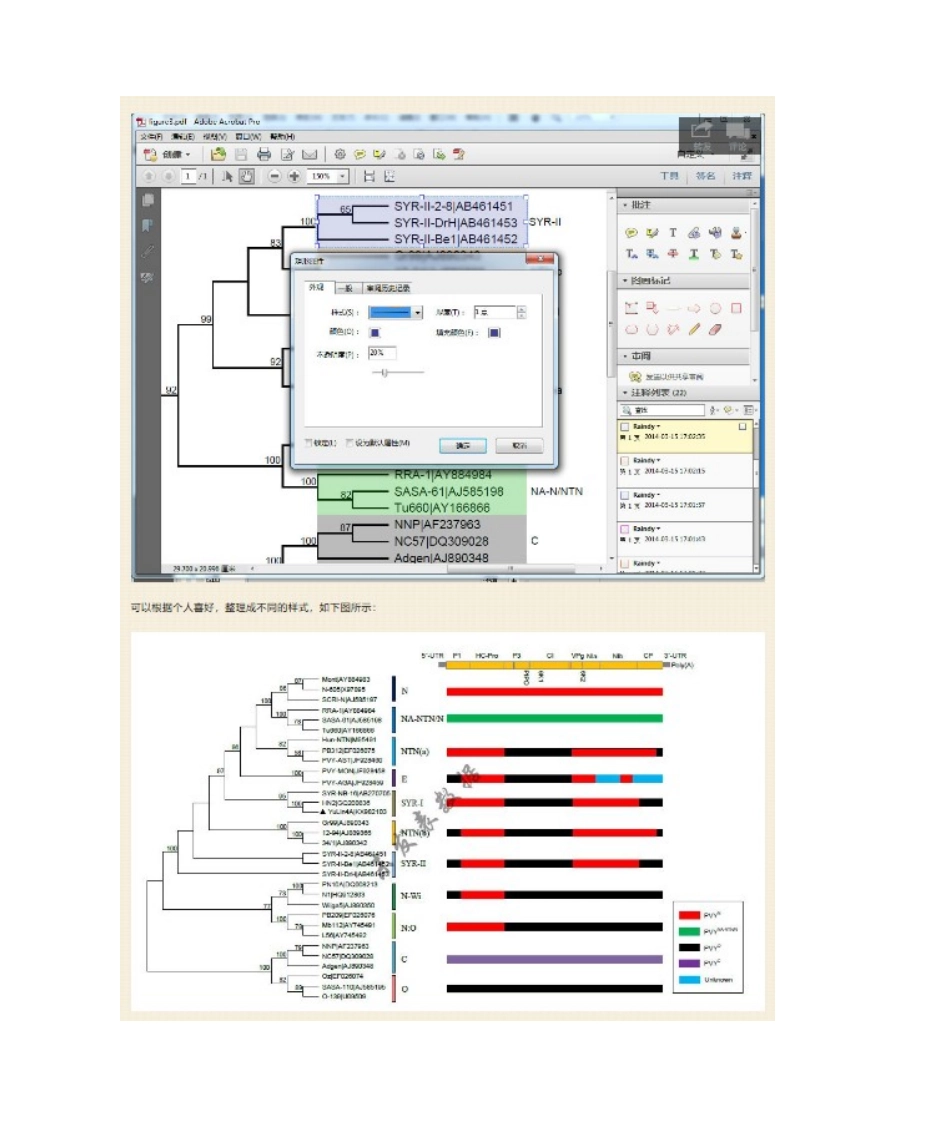
Task: Close the properties dialog with red X
Action: [x=539, y=259]
